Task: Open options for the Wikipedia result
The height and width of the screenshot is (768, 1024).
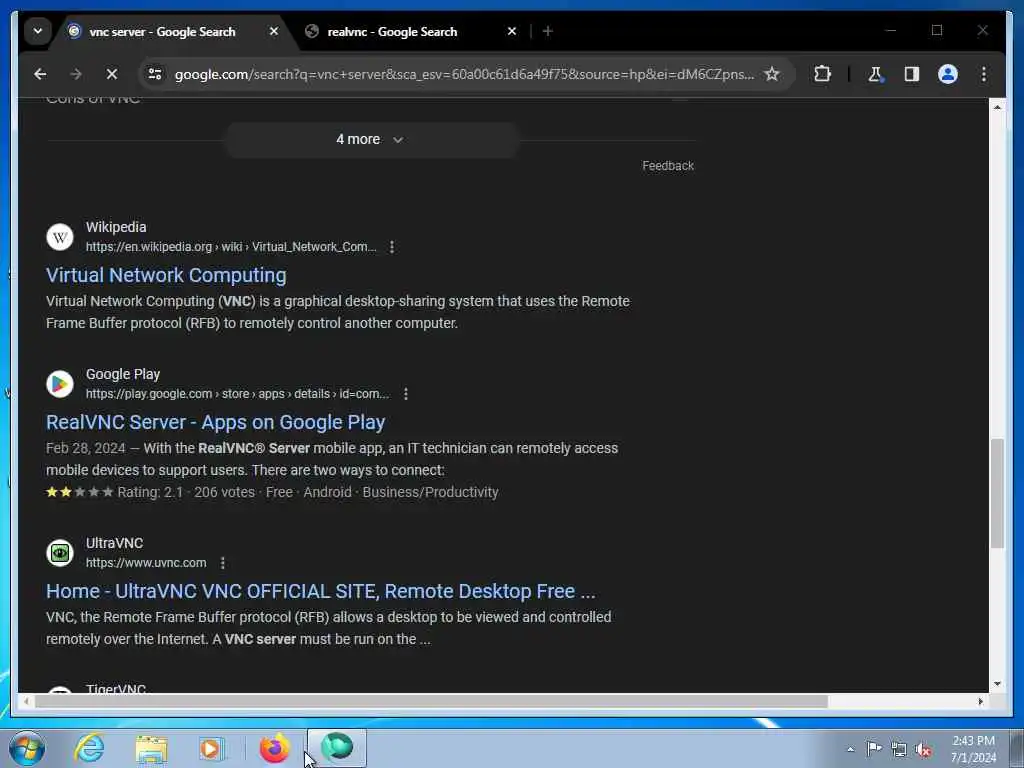Action: coord(392,247)
